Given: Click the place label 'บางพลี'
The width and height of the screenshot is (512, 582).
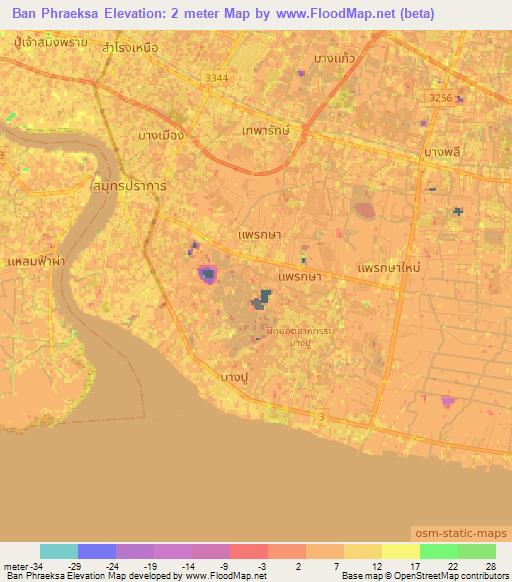Looking at the screenshot, I should [443, 151].
